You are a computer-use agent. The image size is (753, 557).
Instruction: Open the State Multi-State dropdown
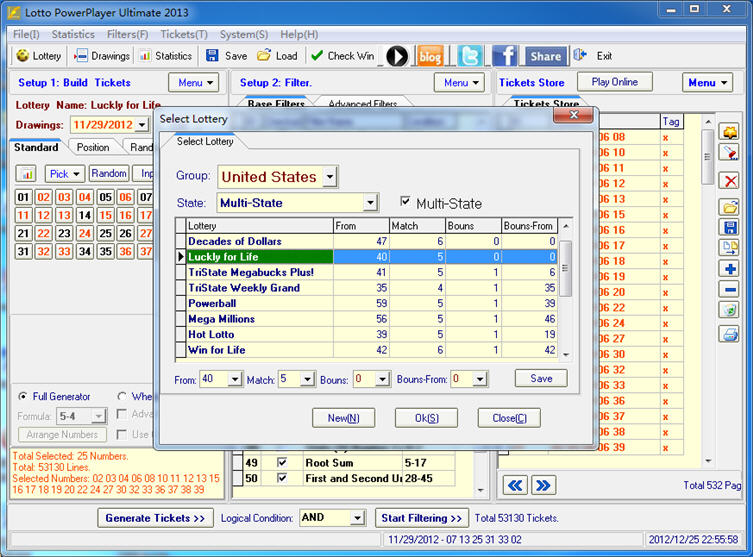point(370,203)
